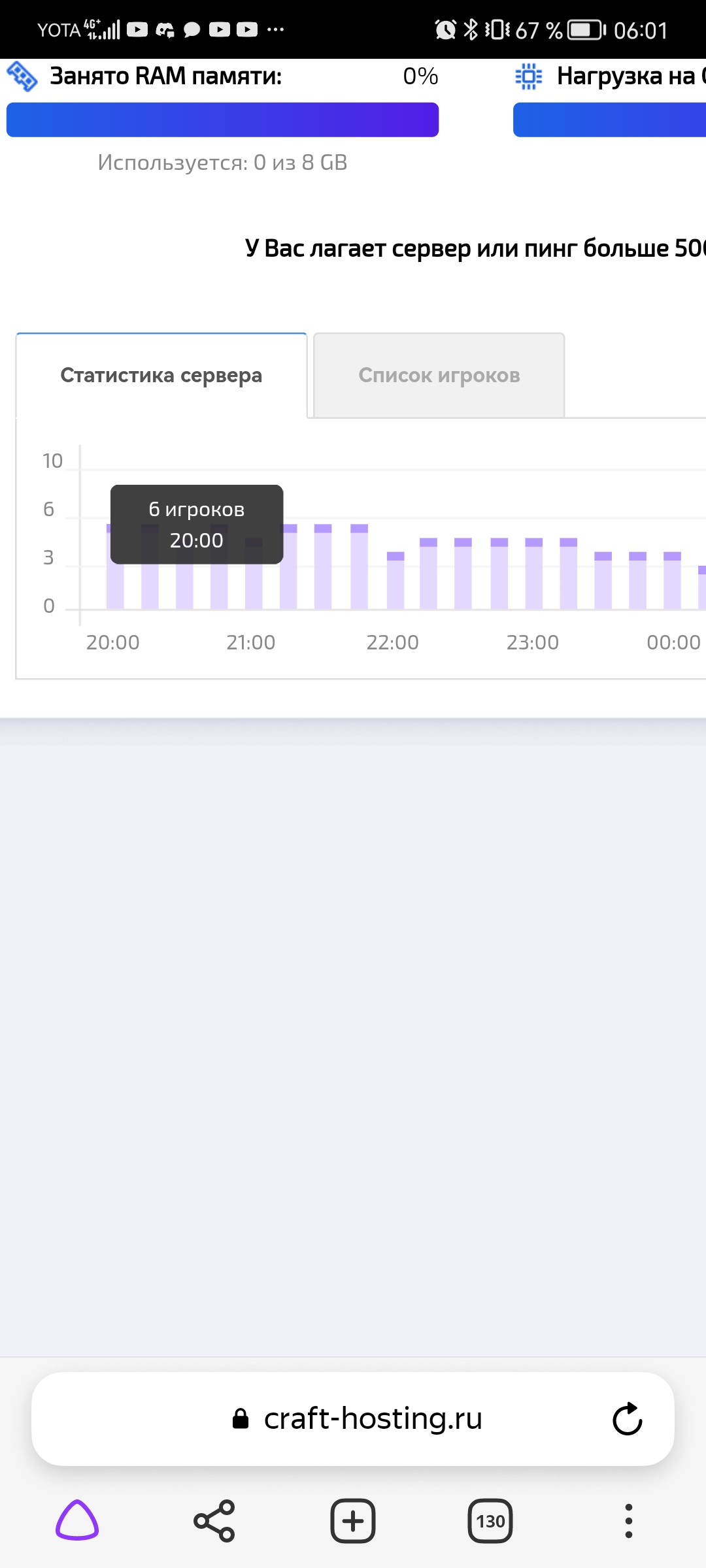Open Alice assistant in browser bar

tap(77, 1520)
